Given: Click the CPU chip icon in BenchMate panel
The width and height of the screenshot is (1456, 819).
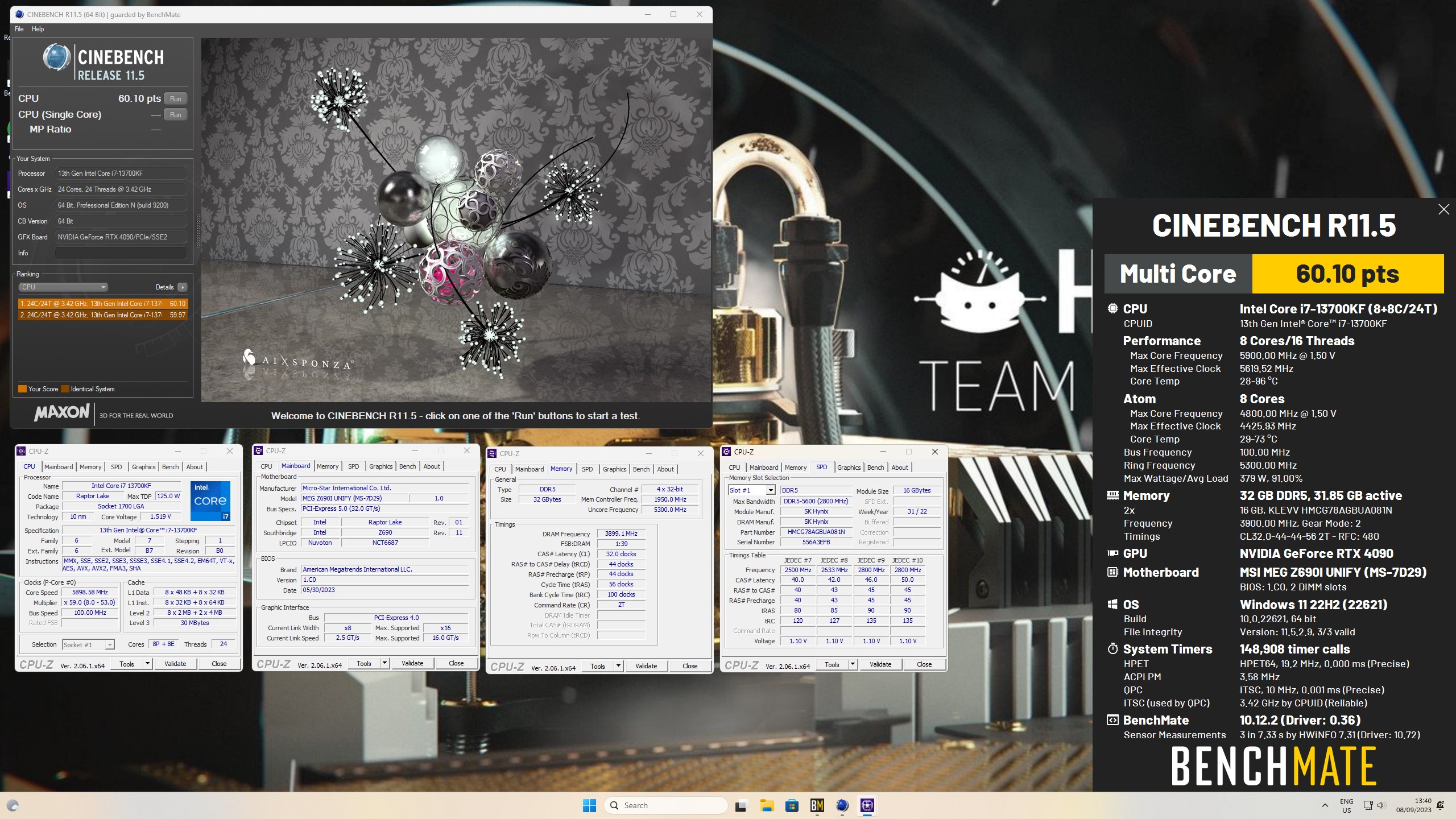Looking at the screenshot, I should [1112, 308].
